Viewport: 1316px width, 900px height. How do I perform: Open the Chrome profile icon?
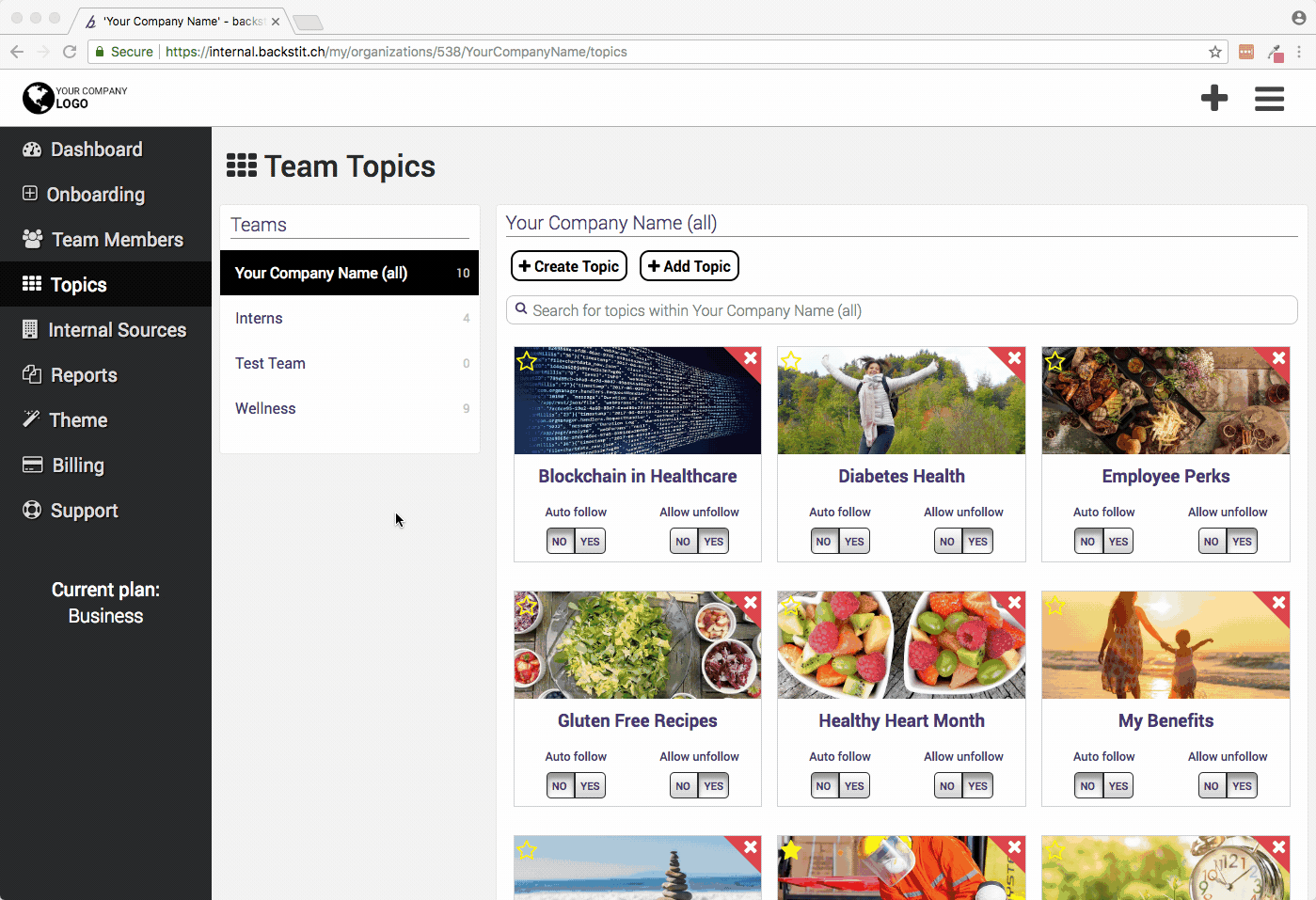[1299, 18]
